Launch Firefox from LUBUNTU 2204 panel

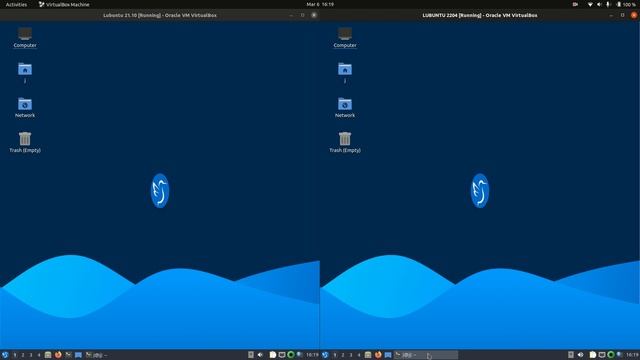pos(378,355)
